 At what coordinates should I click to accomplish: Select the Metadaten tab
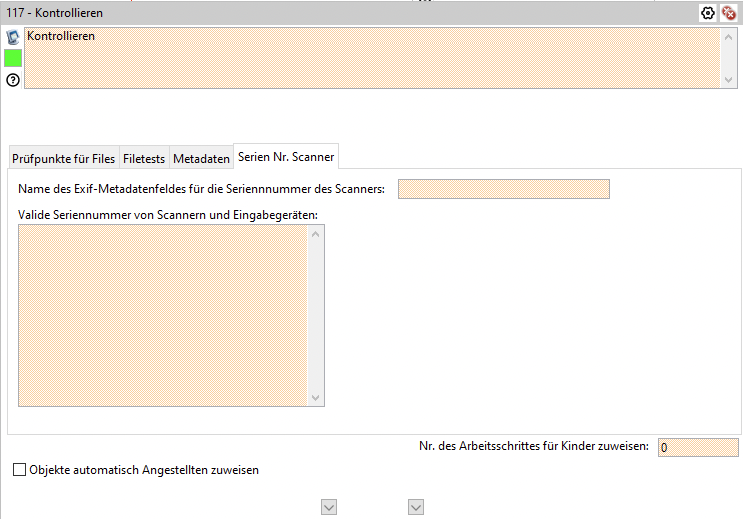[x=201, y=158]
